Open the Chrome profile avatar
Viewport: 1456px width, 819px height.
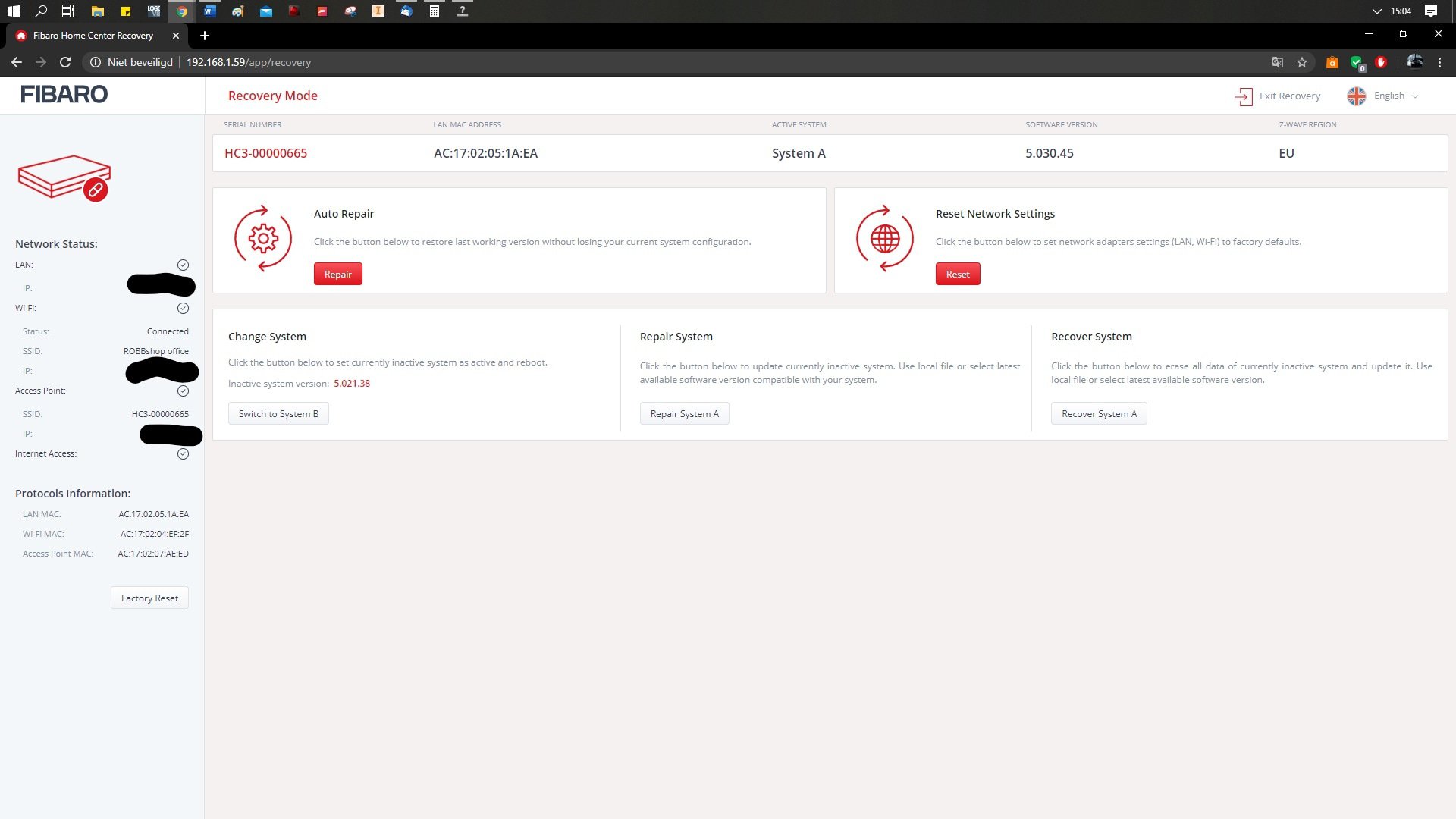(1414, 61)
